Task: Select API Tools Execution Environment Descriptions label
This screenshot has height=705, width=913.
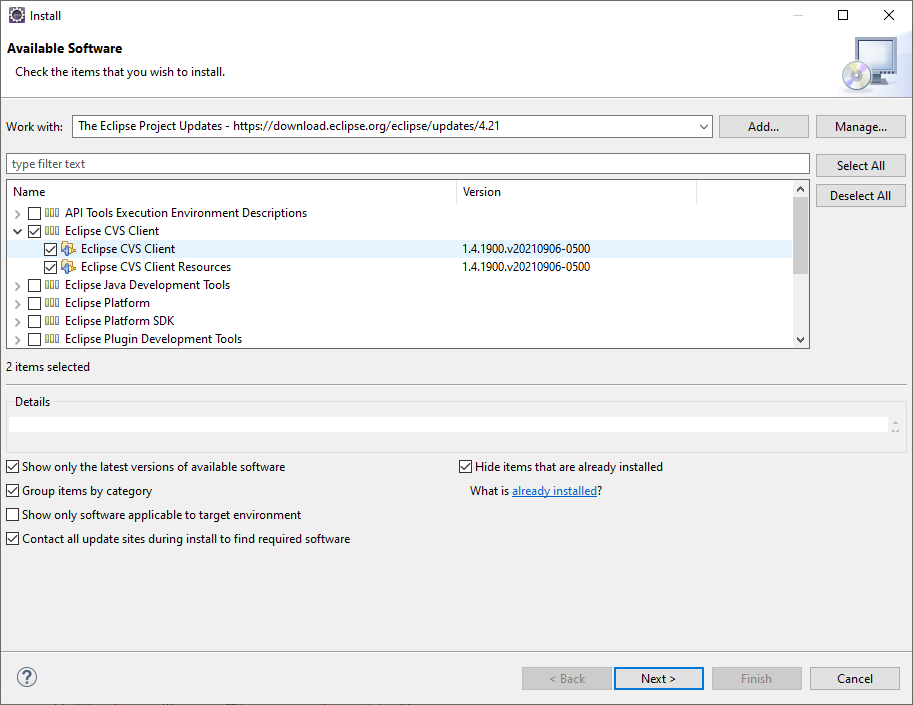Action: point(186,212)
